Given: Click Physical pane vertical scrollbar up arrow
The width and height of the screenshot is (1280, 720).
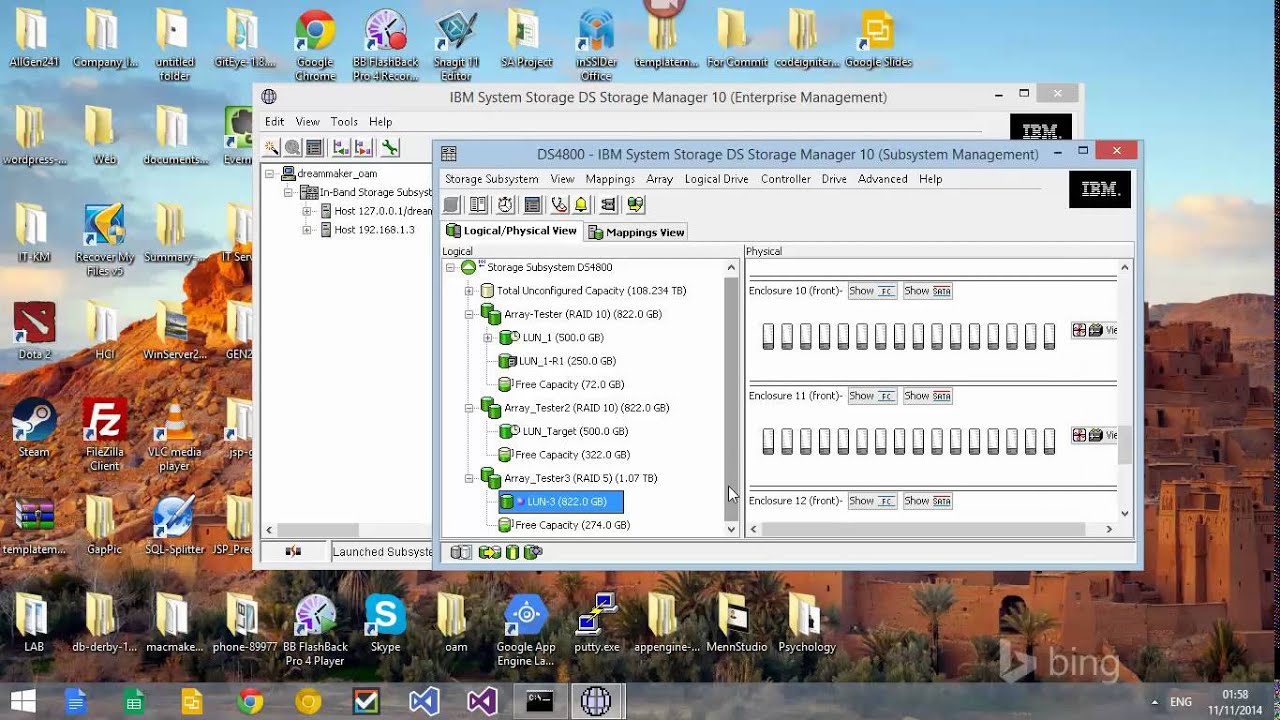Looking at the screenshot, I should coord(1125,267).
